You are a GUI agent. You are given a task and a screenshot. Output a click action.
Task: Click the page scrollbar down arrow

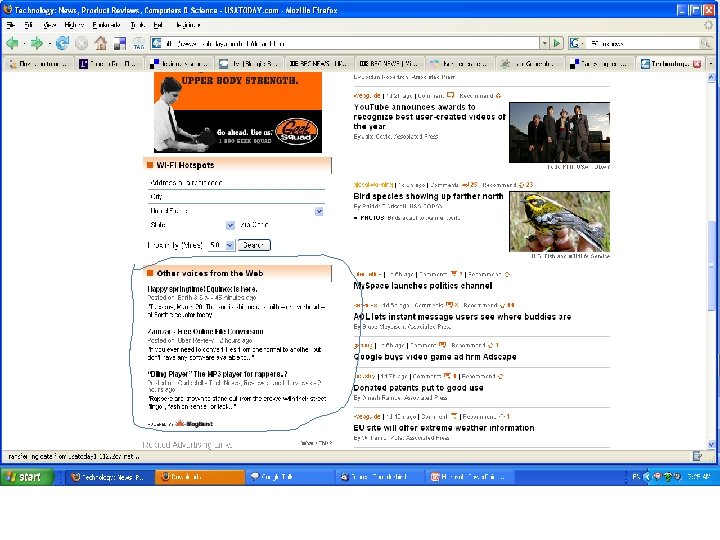(711, 444)
